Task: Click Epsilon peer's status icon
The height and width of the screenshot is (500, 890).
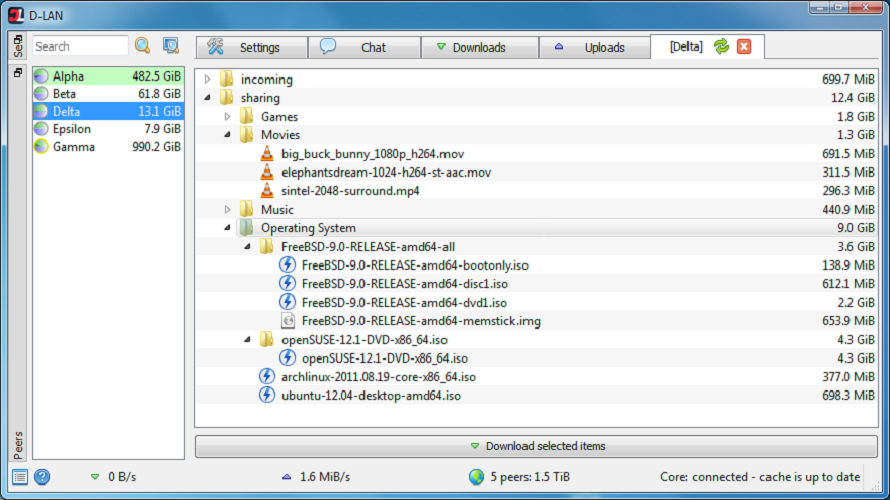Action: (x=41, y=129)
